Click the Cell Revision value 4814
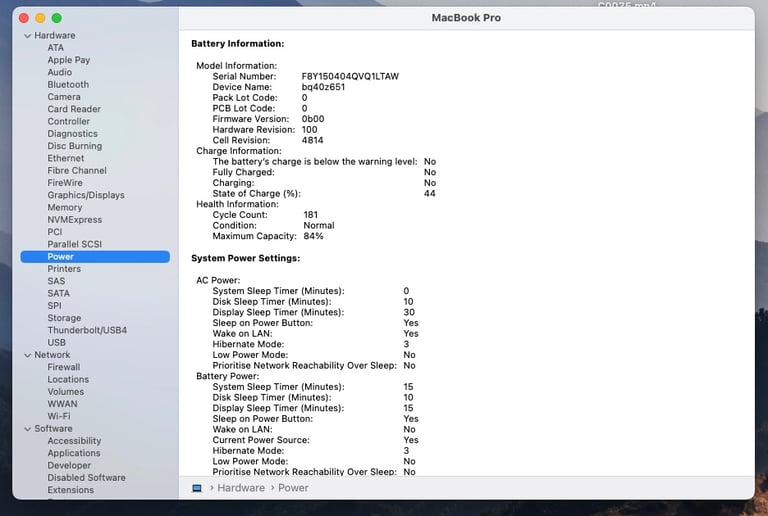This screenshot has width=768, height=516. coord(312,141)
